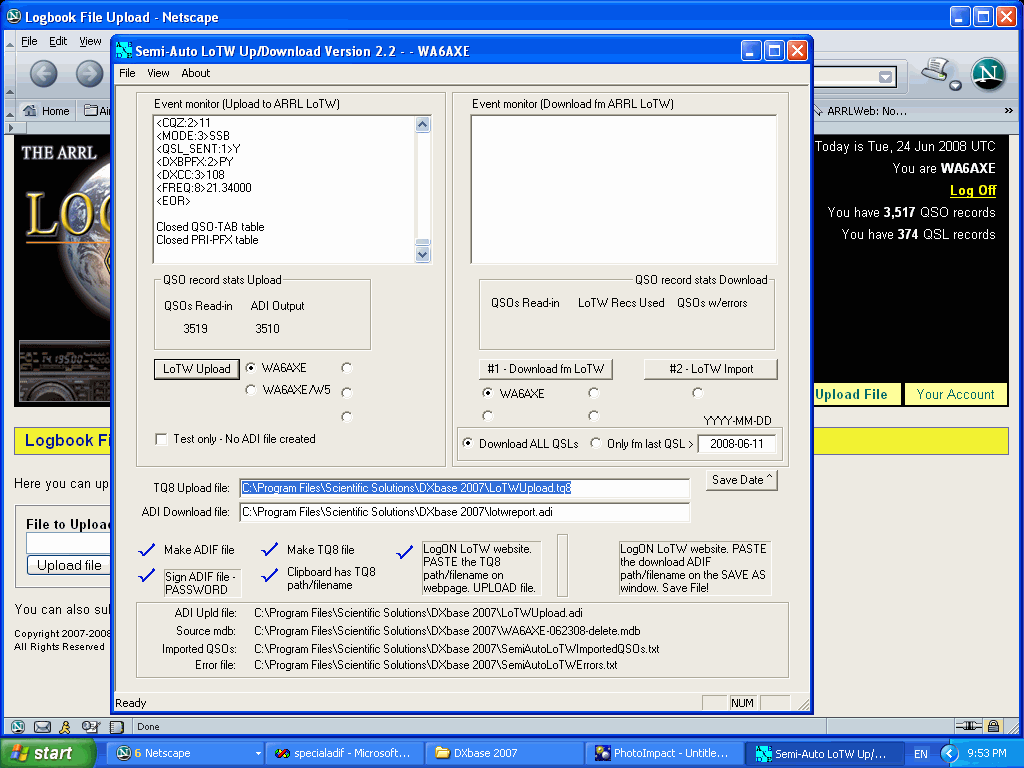Click the NUM status bar indicator
This screenshot has height=768, width=1024.
tap(743, 703)
